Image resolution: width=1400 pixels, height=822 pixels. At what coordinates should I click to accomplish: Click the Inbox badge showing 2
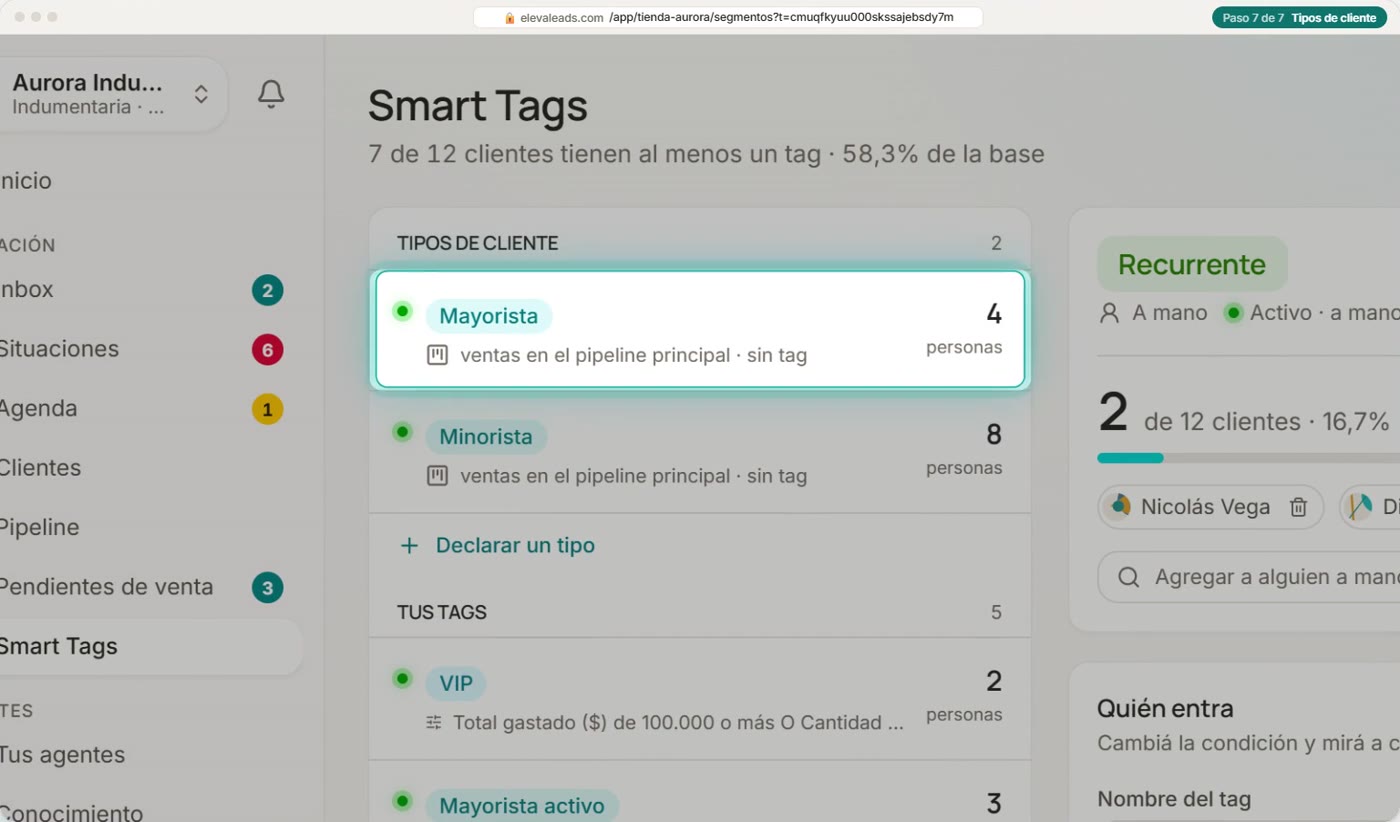pos(267,291)
